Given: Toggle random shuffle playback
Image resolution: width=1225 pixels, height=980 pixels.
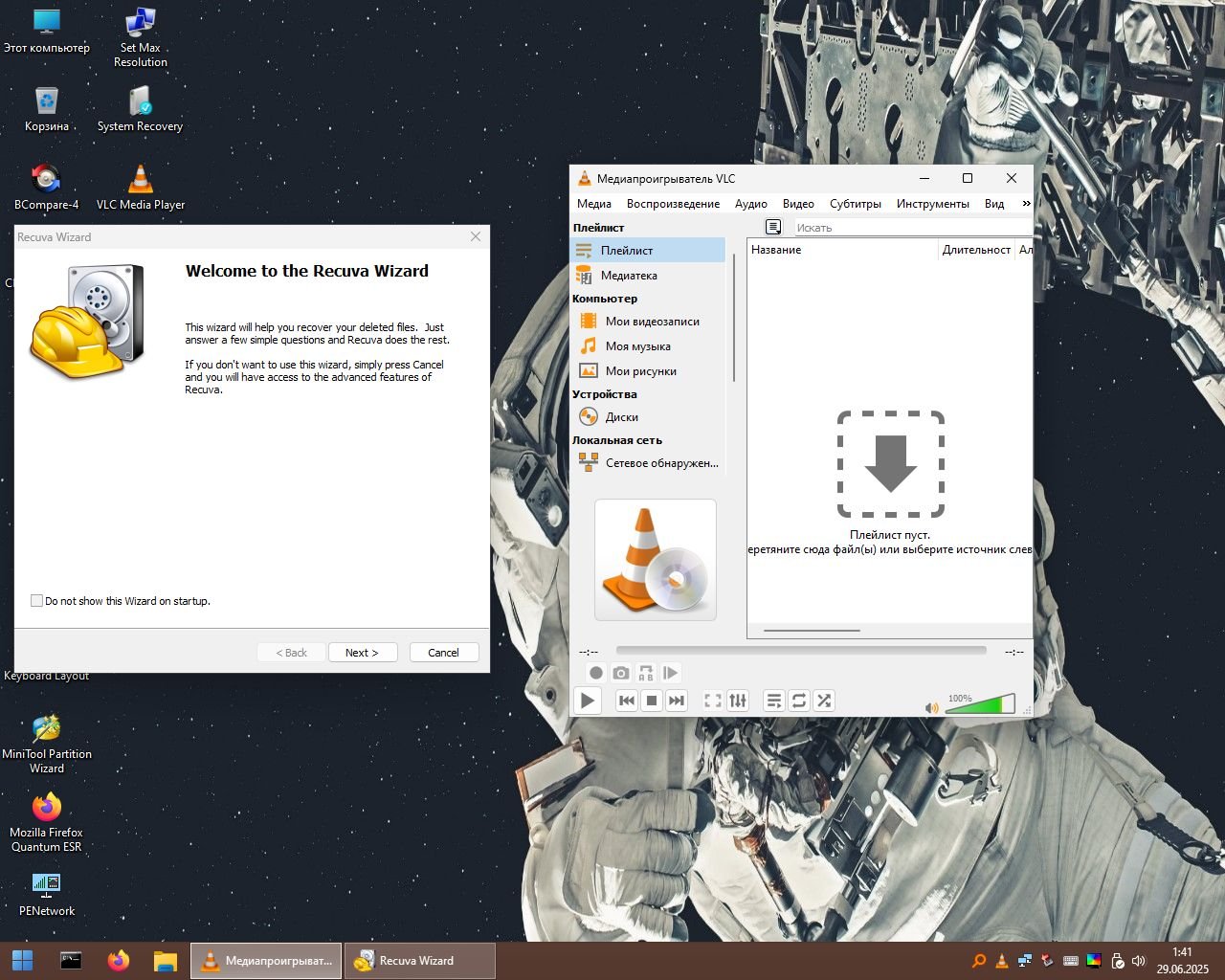Looking at the screenshot, I should [824, 701].
